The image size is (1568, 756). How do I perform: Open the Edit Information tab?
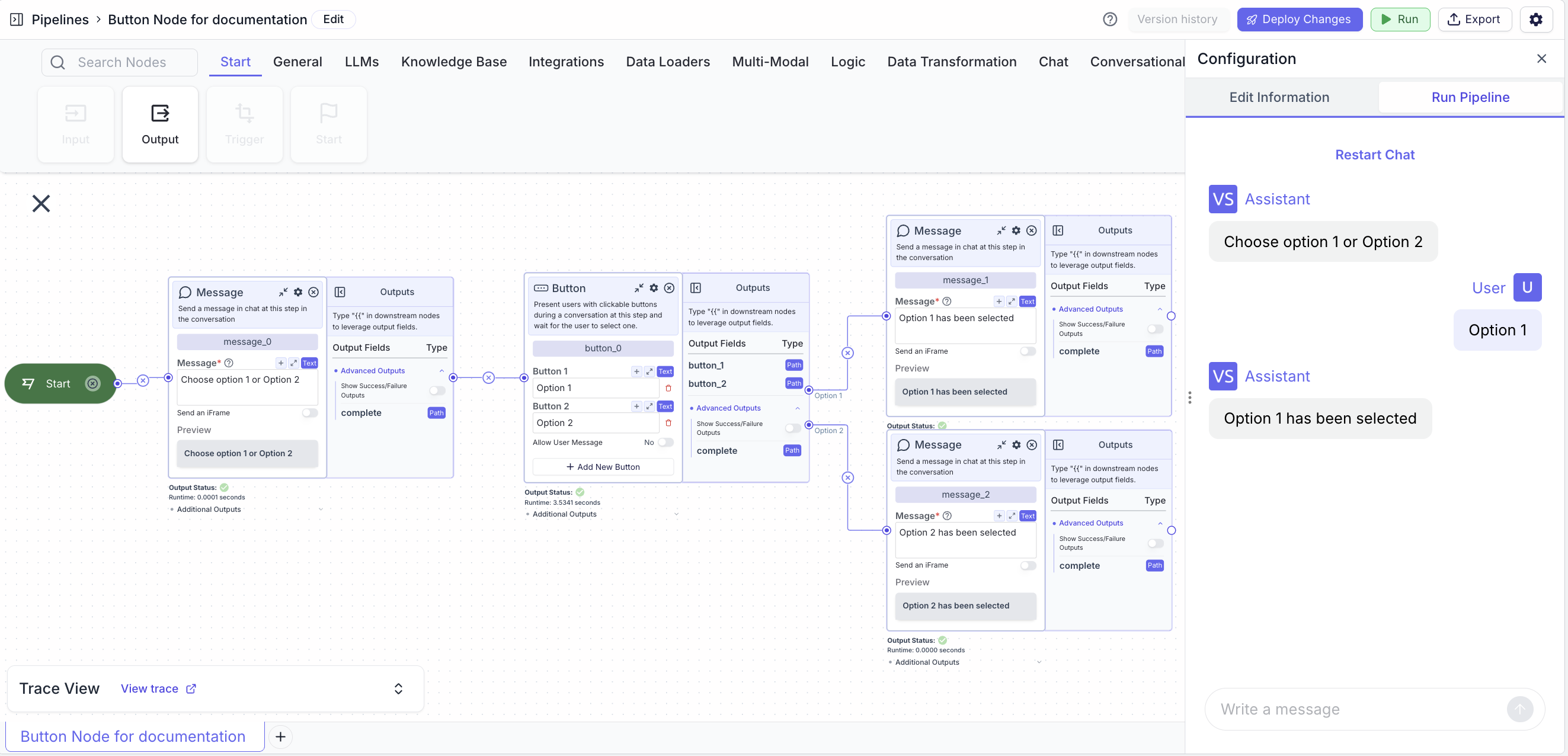coord(1279,97)
